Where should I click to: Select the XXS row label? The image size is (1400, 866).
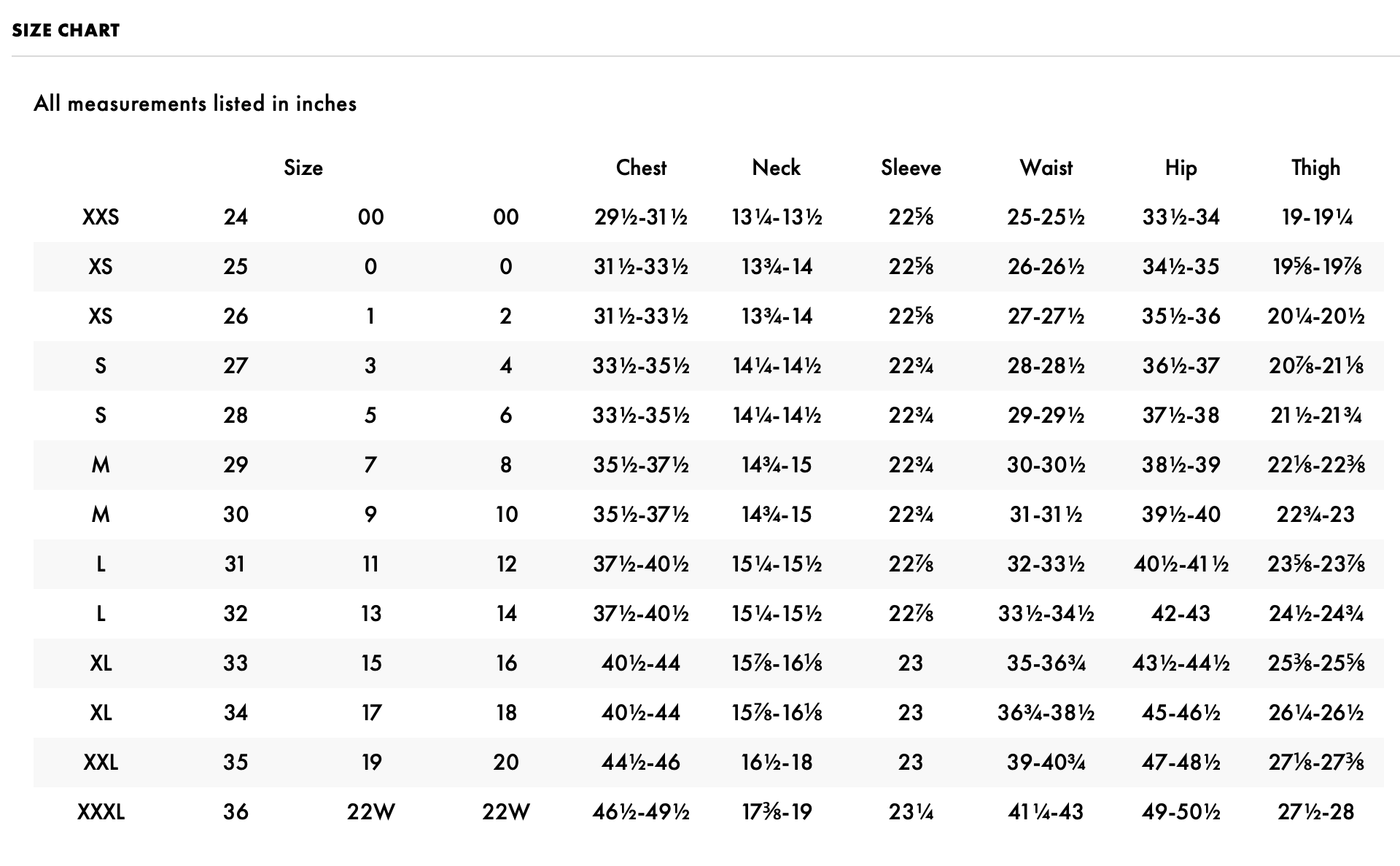[x=101, y=217]
